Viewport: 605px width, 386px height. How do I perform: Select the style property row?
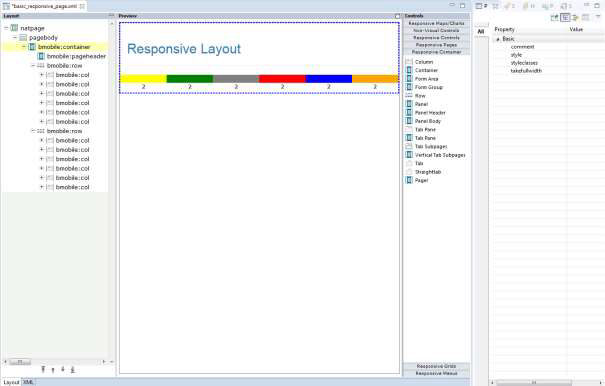pyautogui.click(x=549, y=55)
